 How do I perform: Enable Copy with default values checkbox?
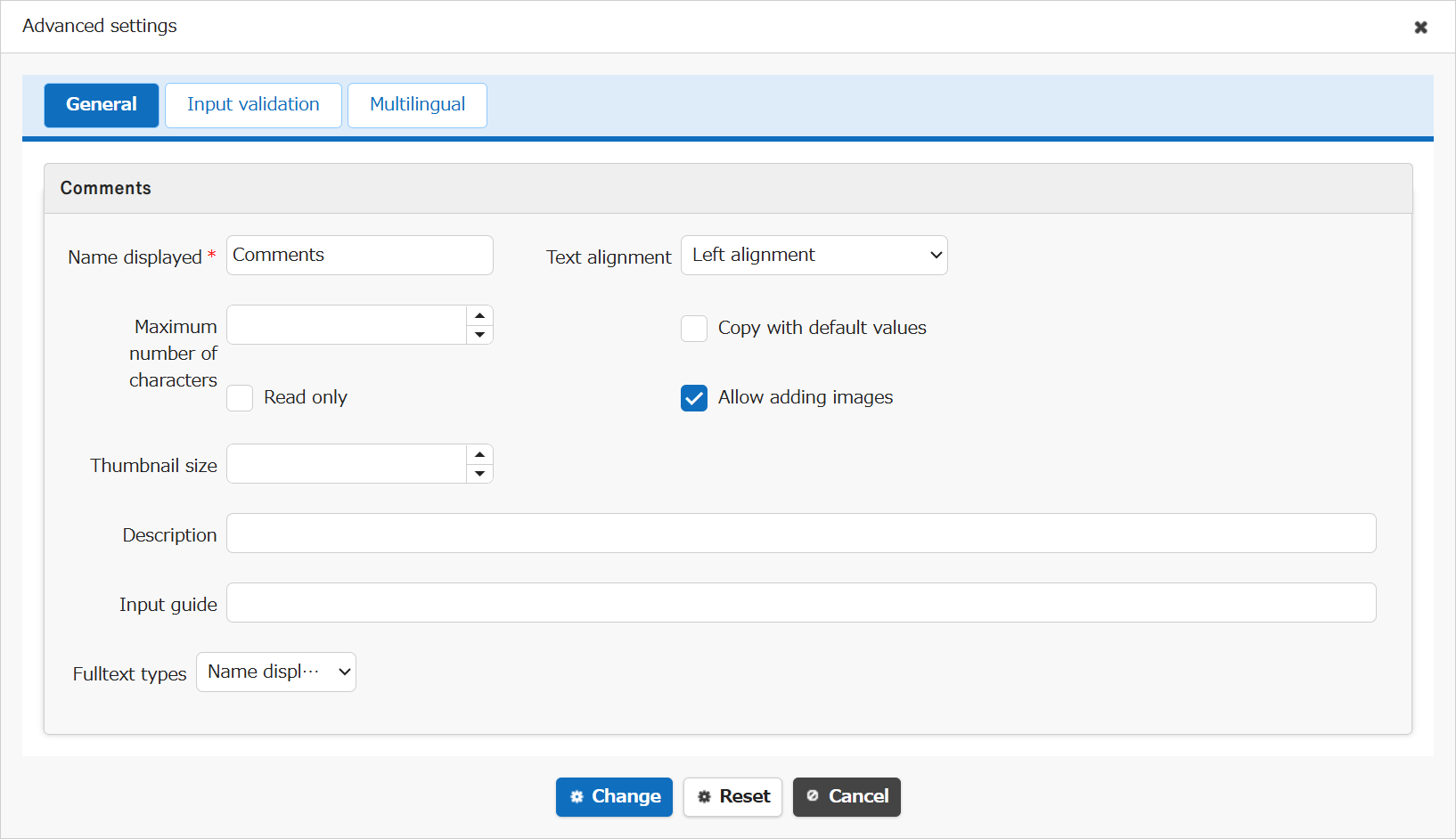[694, 329]
